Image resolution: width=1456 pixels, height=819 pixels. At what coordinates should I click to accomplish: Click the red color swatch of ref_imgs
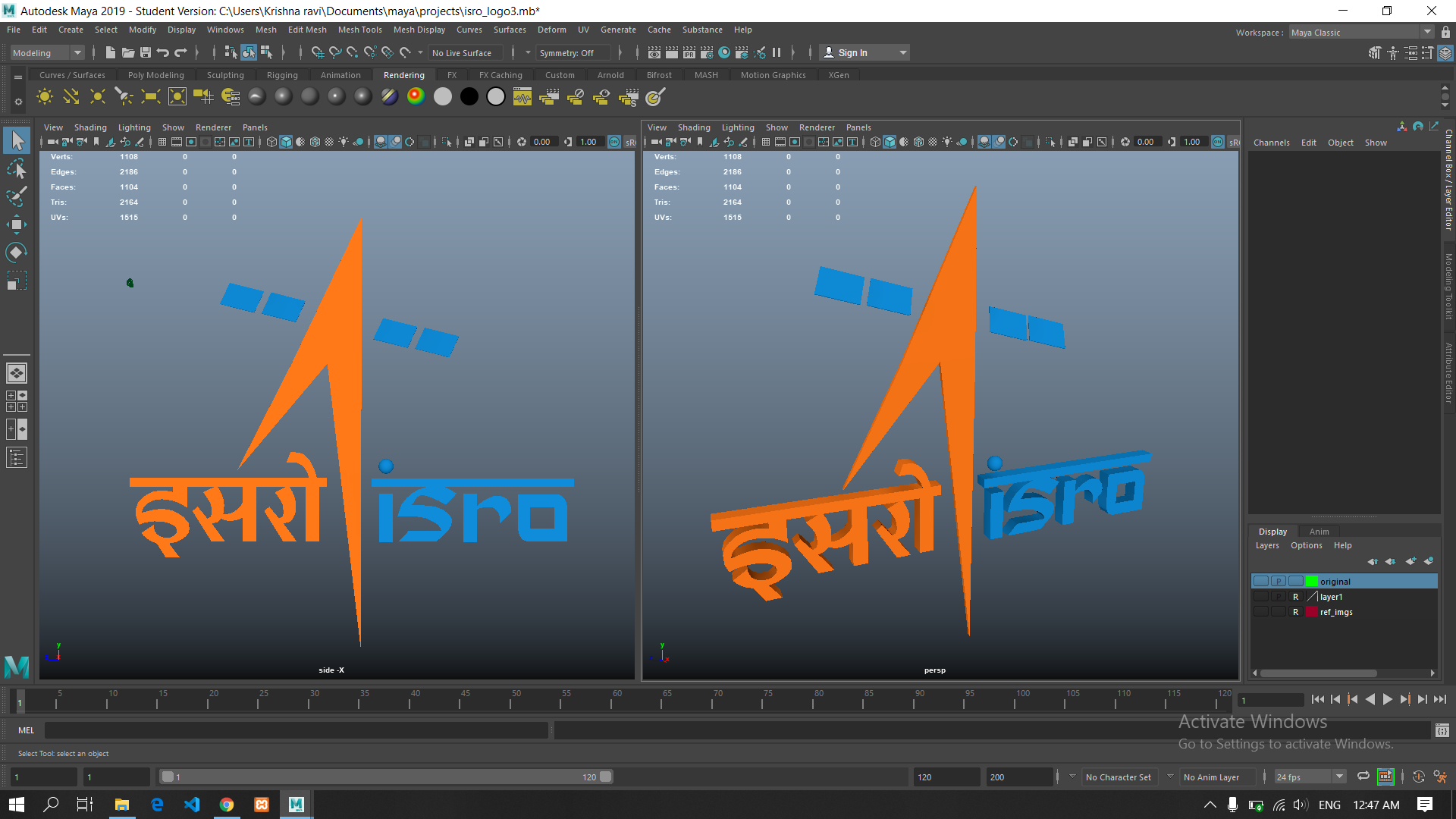point(1312,612)
